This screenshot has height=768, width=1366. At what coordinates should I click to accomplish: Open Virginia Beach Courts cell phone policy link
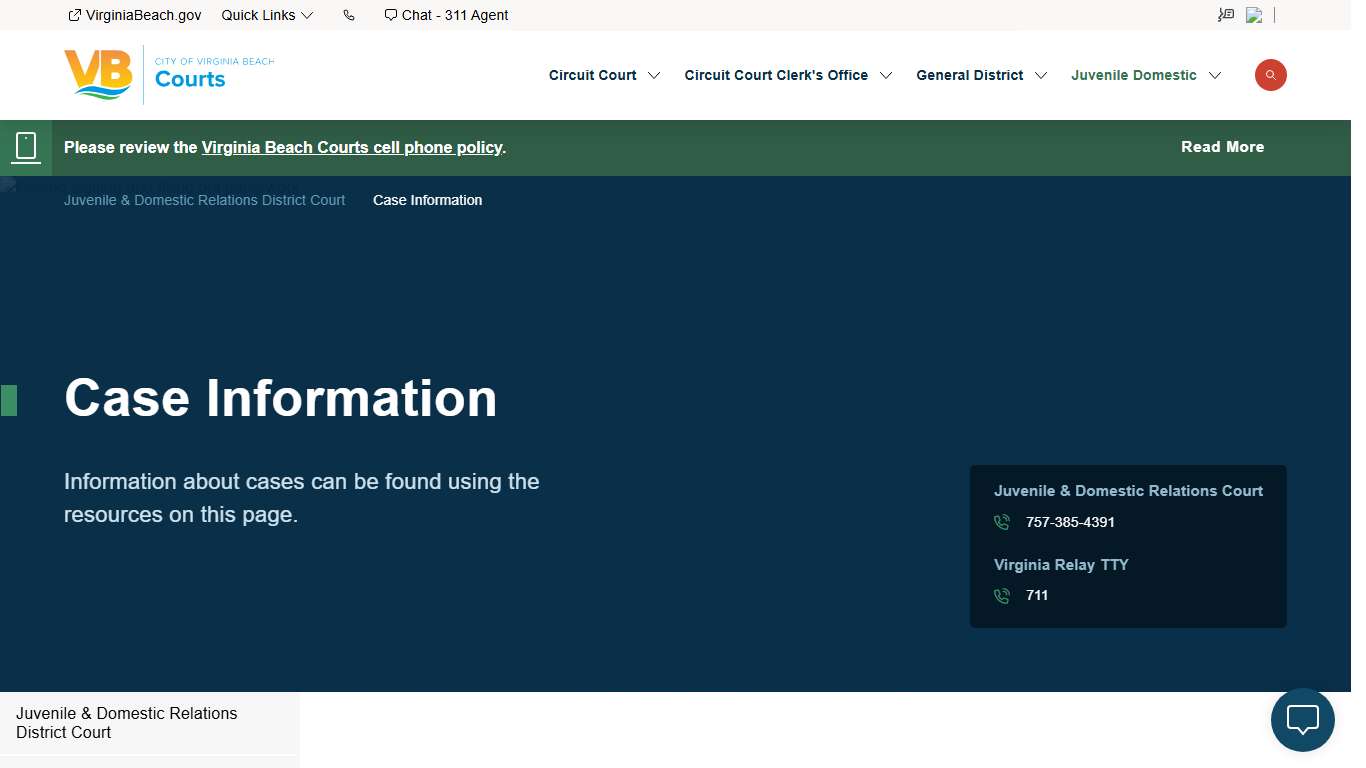[x=351, y=147]
